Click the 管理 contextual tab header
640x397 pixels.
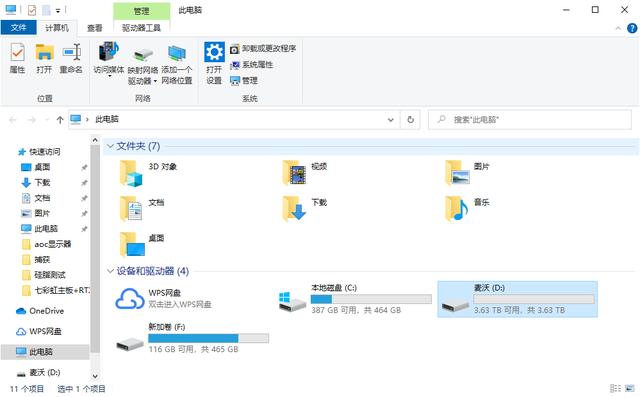pyautogui.click(x=141, y=11)
